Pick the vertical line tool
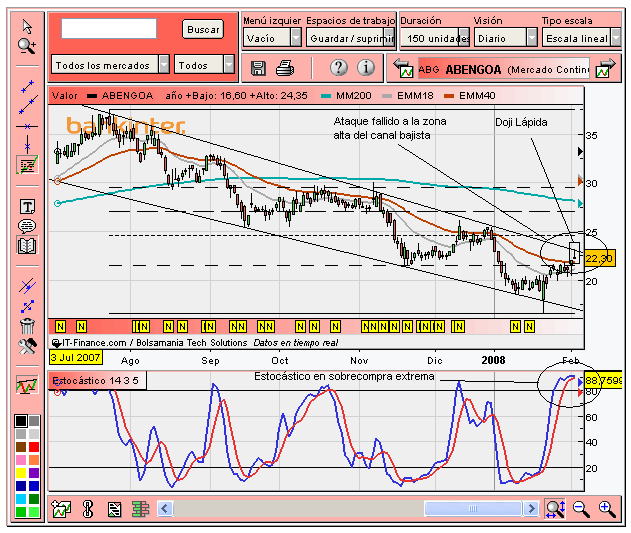631x533 pixels. [x=27, y=143]
